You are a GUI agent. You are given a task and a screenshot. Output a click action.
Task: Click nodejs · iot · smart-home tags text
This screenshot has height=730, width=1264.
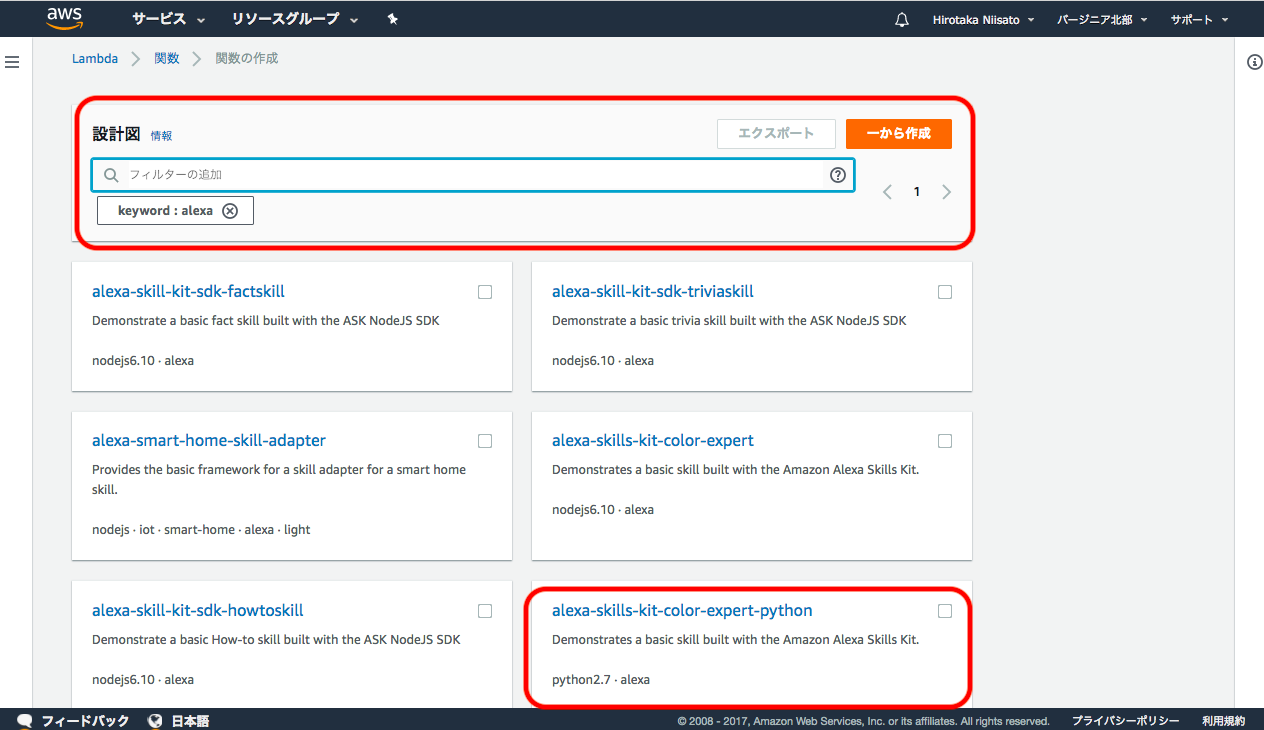click(x=201, y=530)
